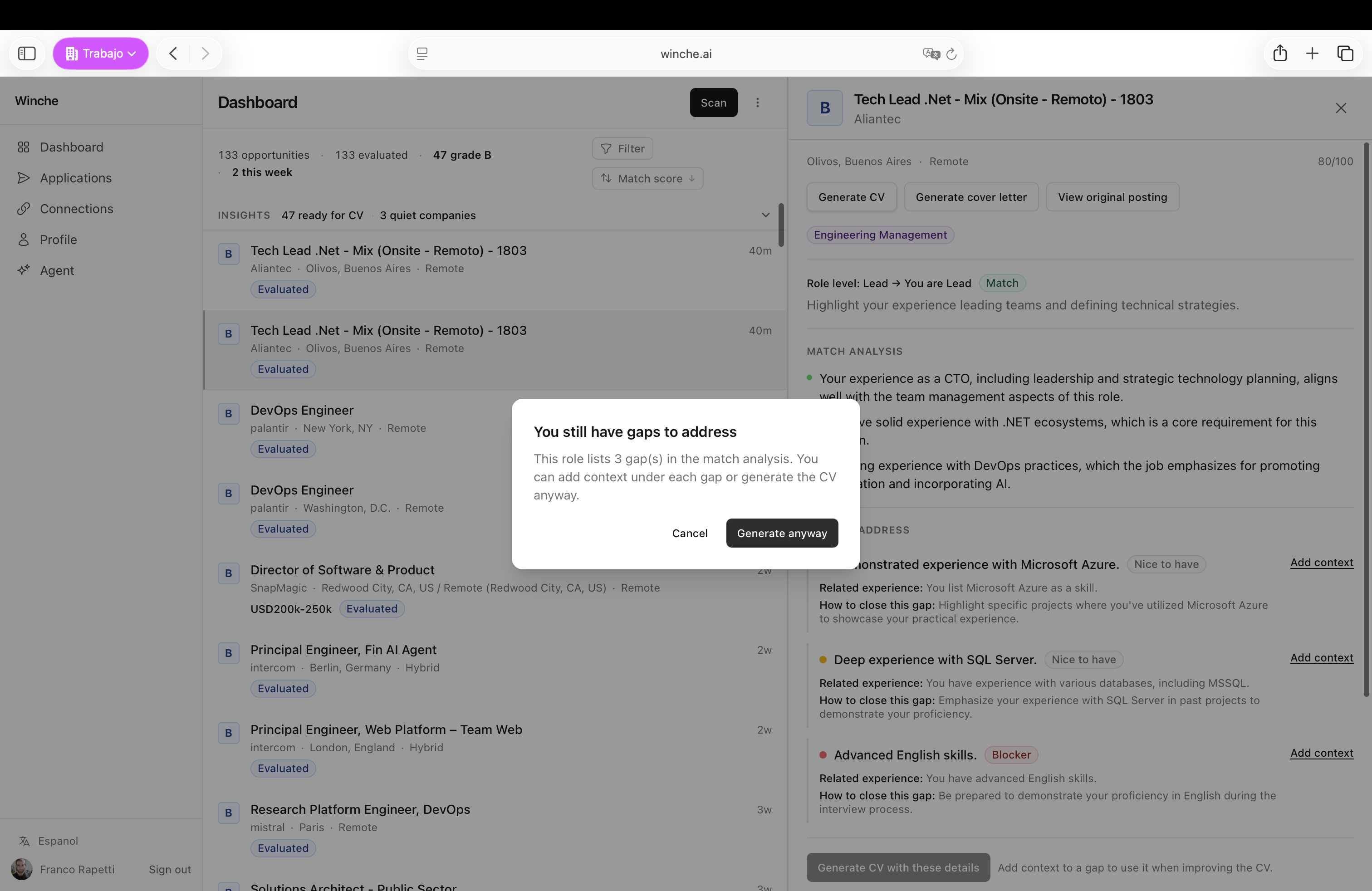Image resolution: width=1372 pixels, height=891 pixels.
Task: Add context for the Microsoft Azure gap
Action: point(1321,563)
